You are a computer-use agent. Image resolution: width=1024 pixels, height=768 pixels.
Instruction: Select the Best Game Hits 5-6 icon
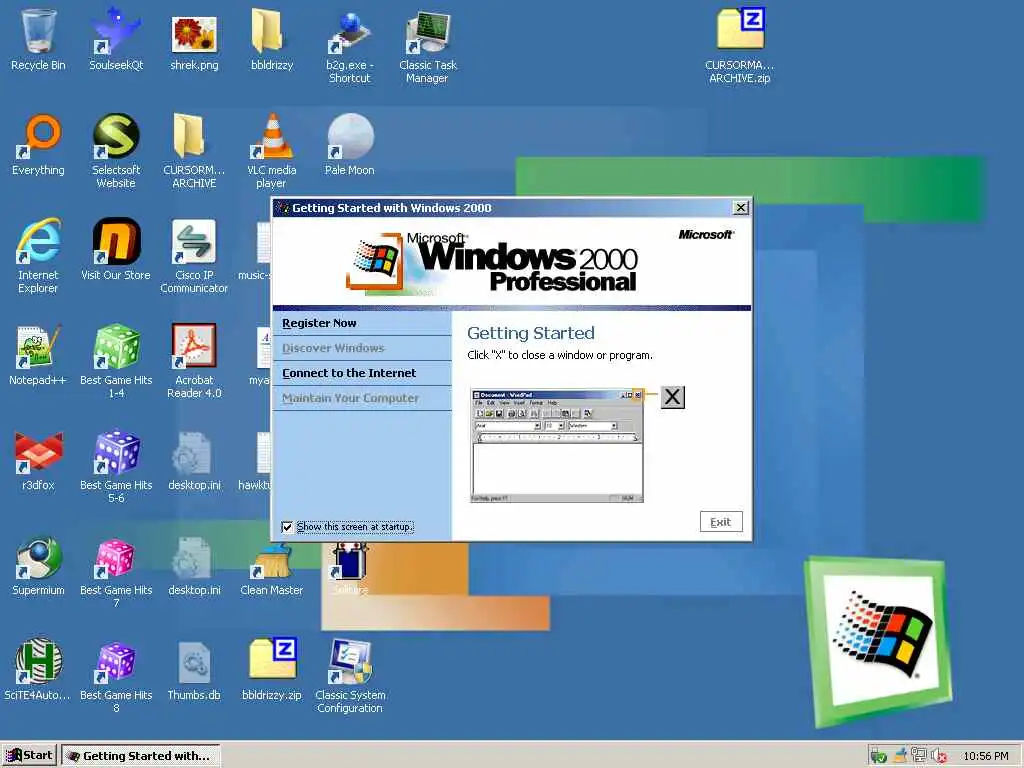point(116,452)
